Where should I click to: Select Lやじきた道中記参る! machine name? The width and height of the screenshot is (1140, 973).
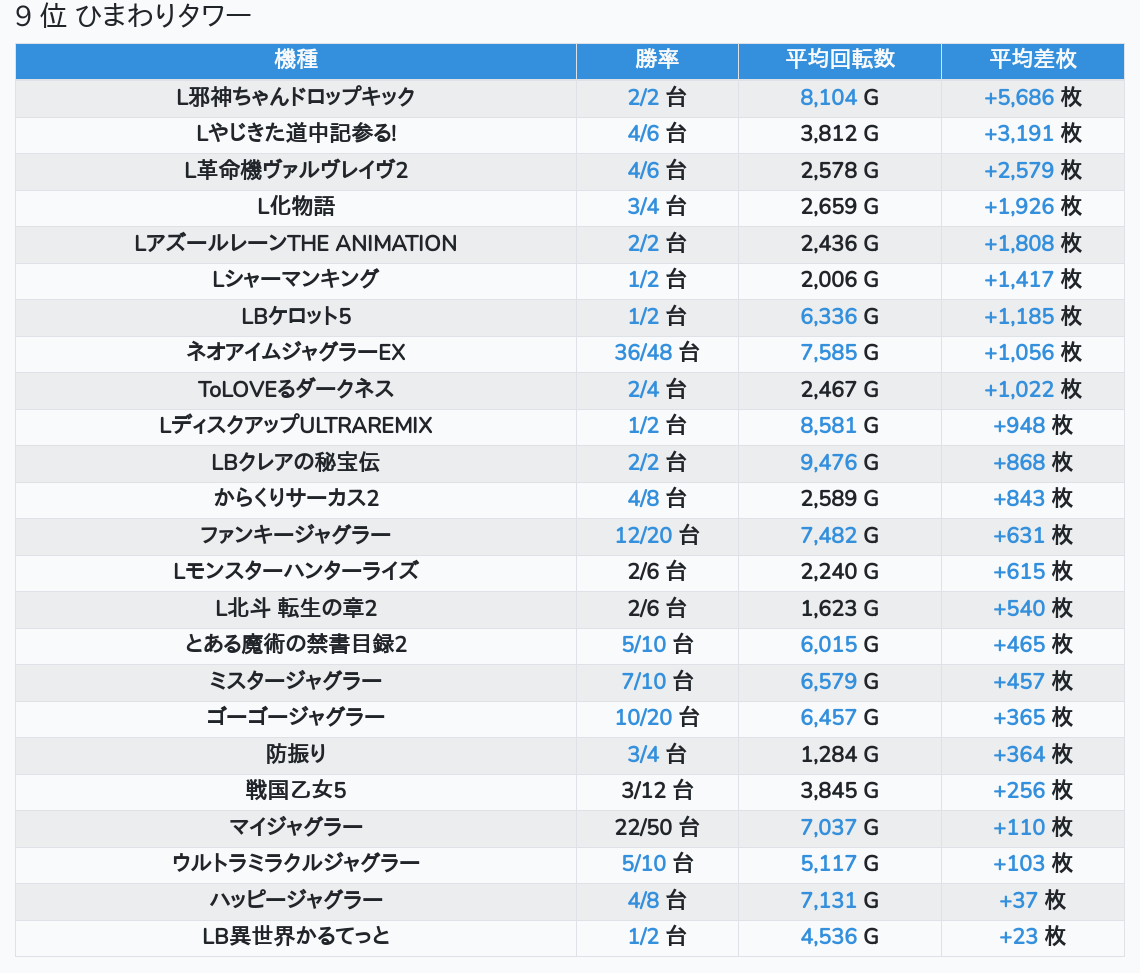(x=296, y=133)
